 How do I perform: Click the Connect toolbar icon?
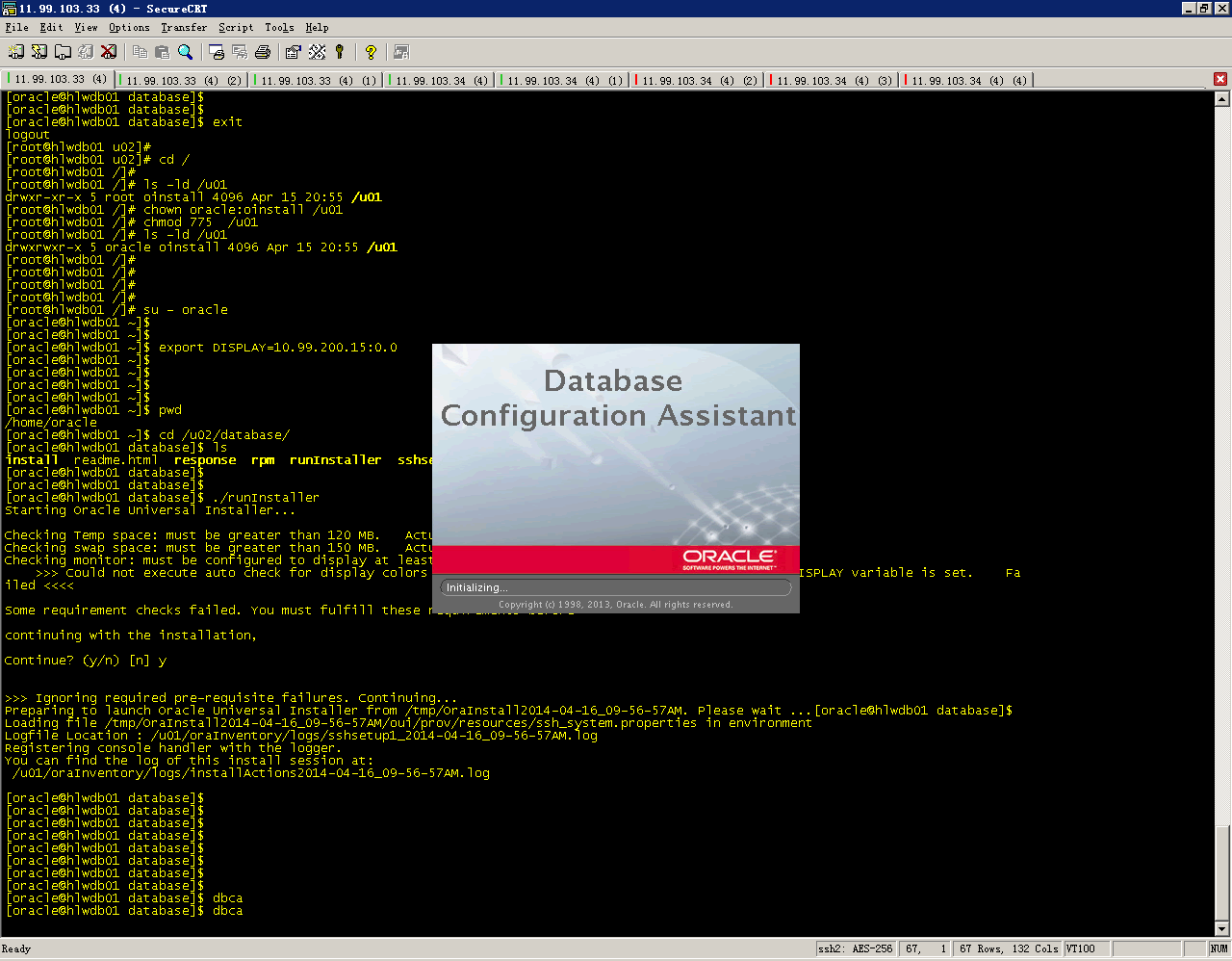coord(13,51)
